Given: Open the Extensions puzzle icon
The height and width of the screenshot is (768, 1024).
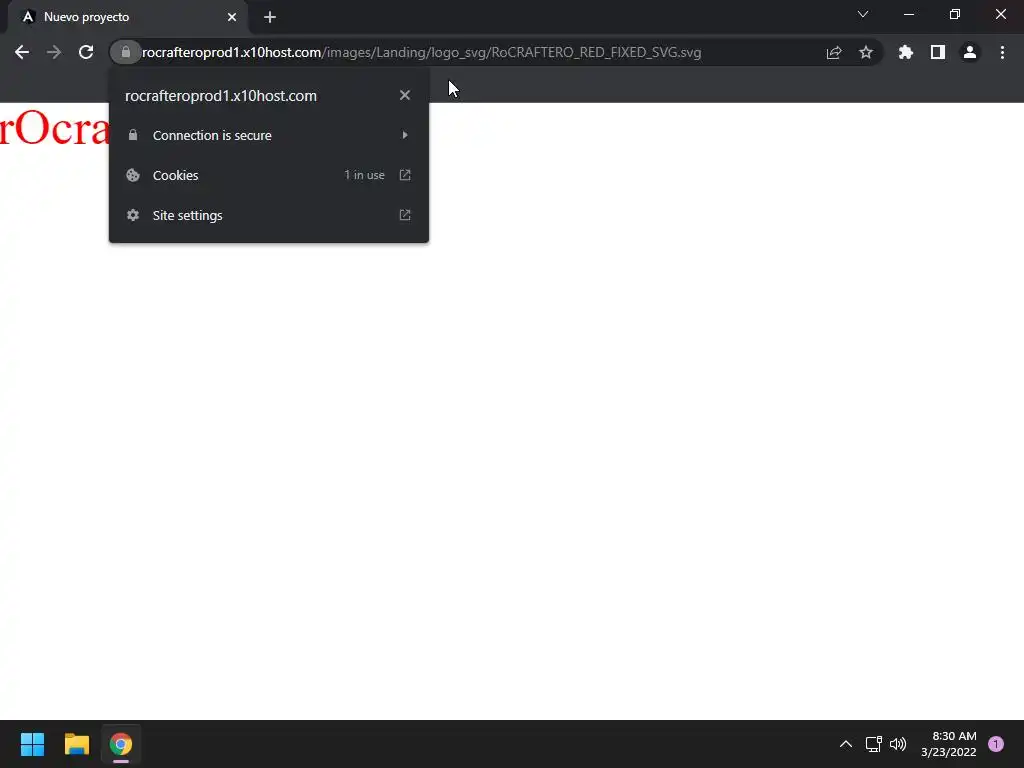Looking at the screenshot, I should pos(906,52).
